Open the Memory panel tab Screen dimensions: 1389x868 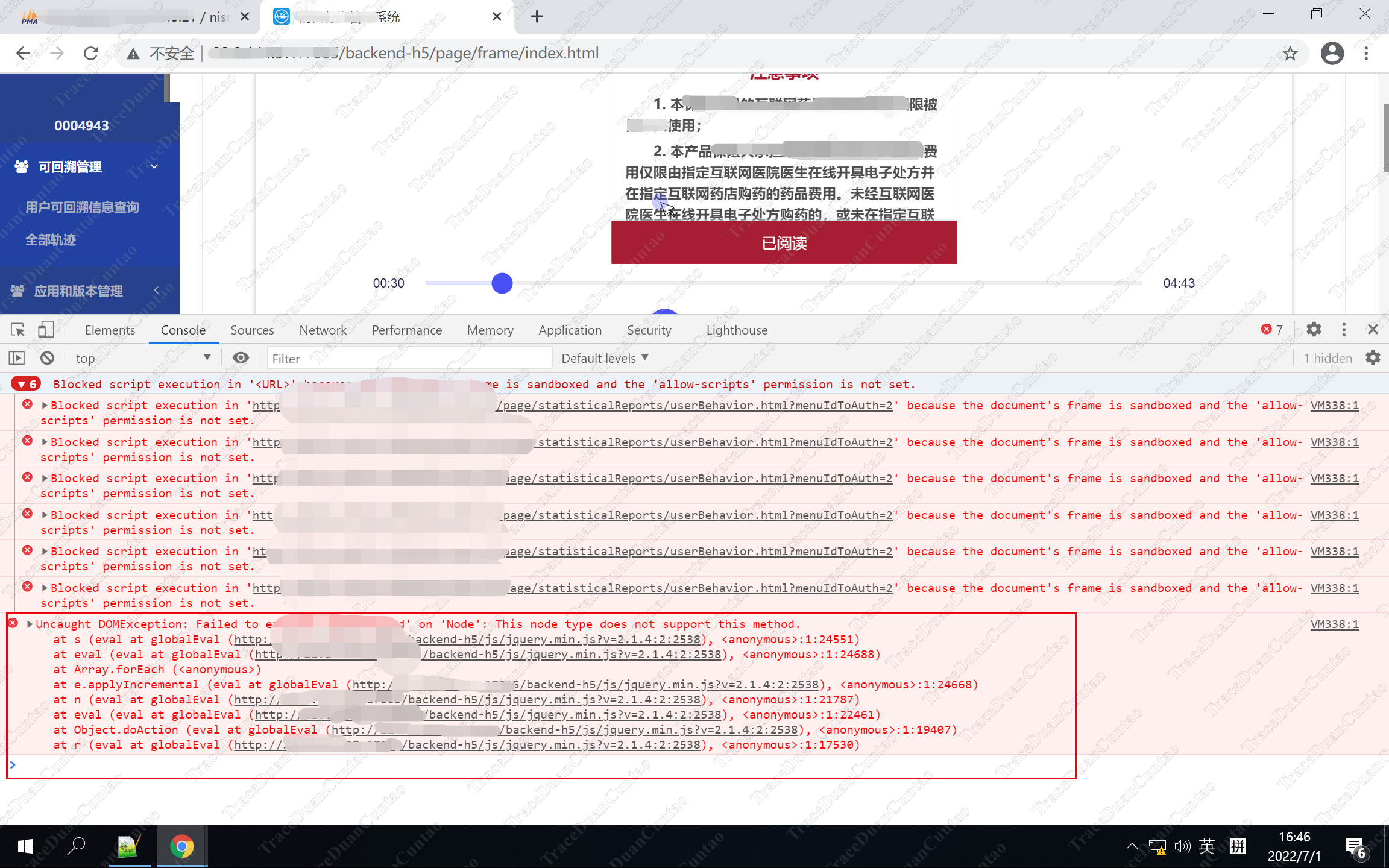[x=490, y=330]
